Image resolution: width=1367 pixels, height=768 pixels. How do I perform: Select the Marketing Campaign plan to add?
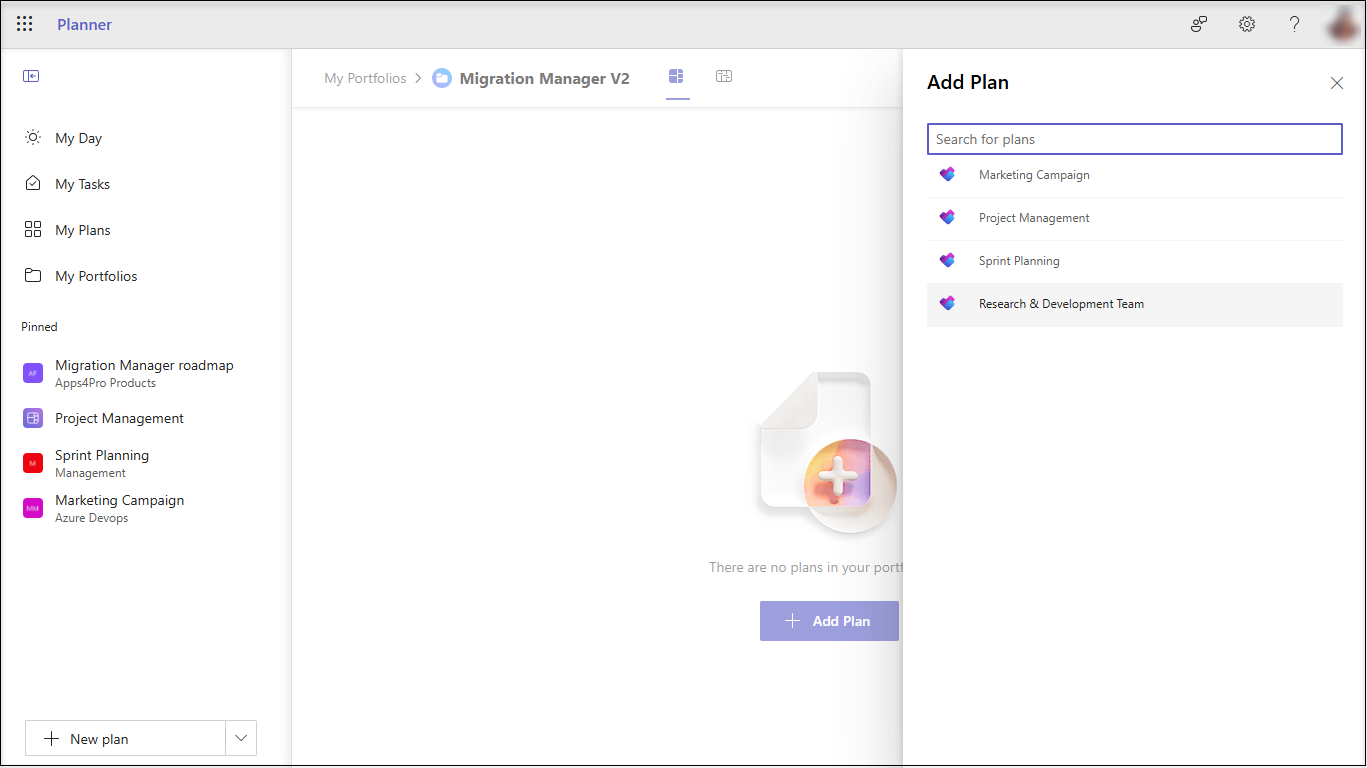coord(1034,174)
